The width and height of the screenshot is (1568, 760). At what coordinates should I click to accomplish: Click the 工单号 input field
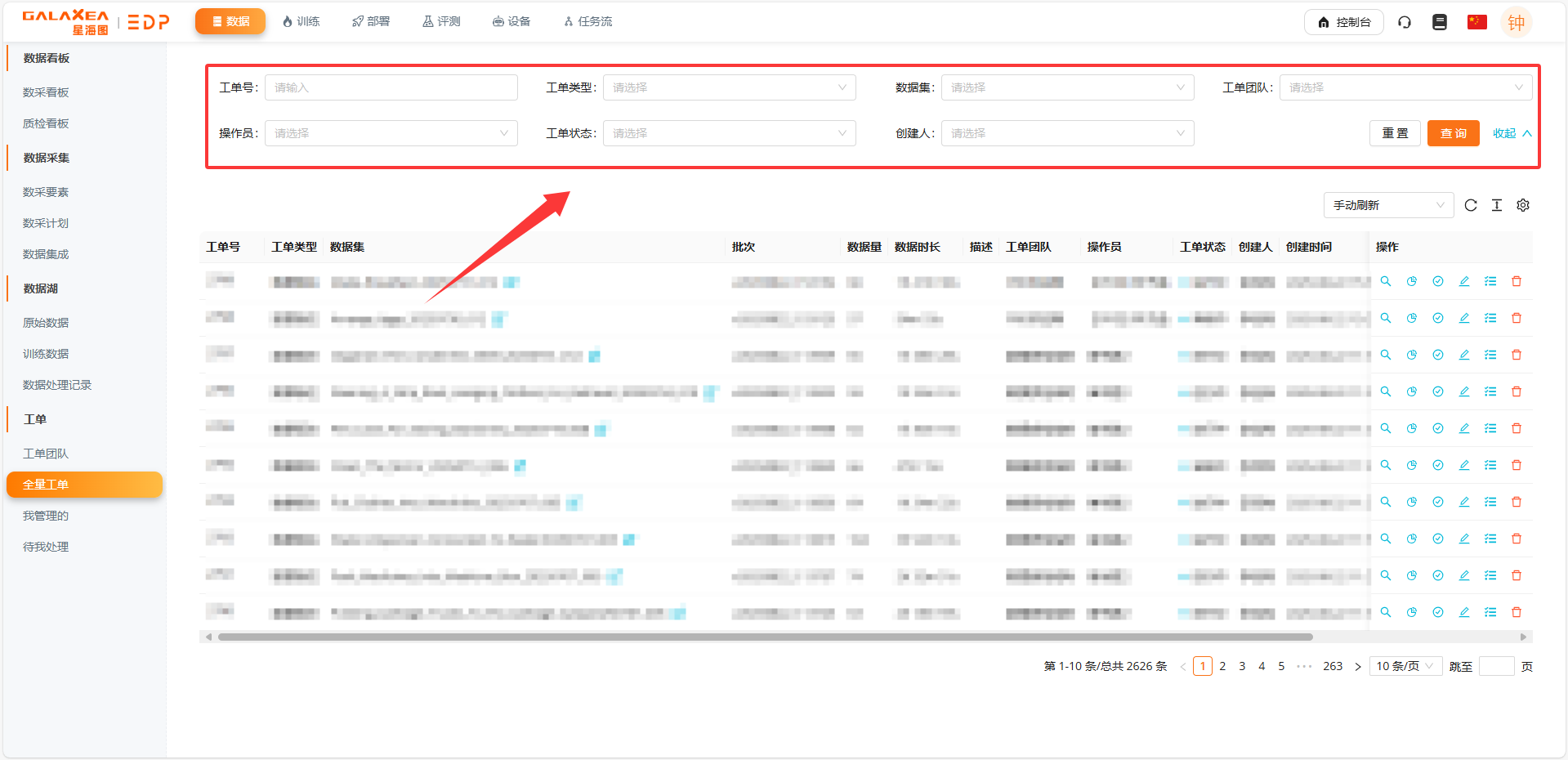pyautogui.click(x=391, y=87)
